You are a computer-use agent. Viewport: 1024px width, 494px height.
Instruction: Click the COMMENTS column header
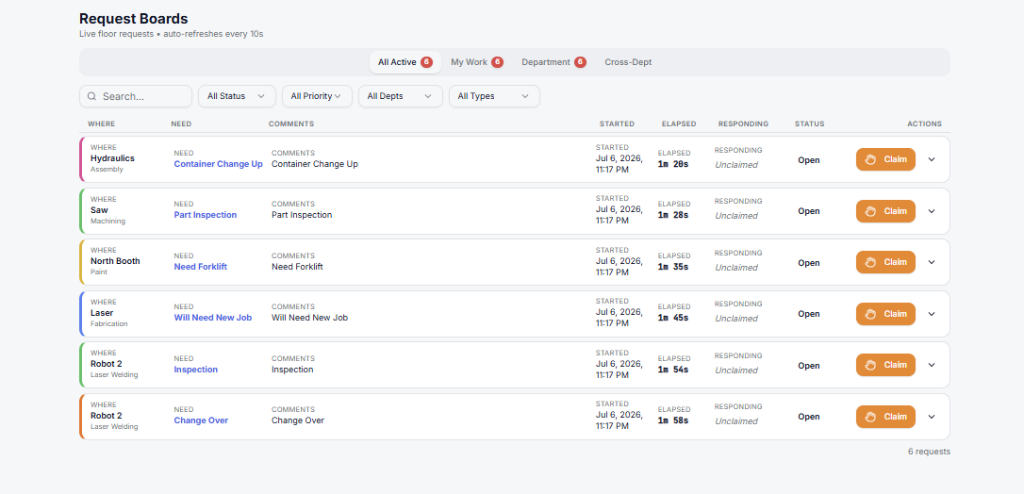coord(291,124)
